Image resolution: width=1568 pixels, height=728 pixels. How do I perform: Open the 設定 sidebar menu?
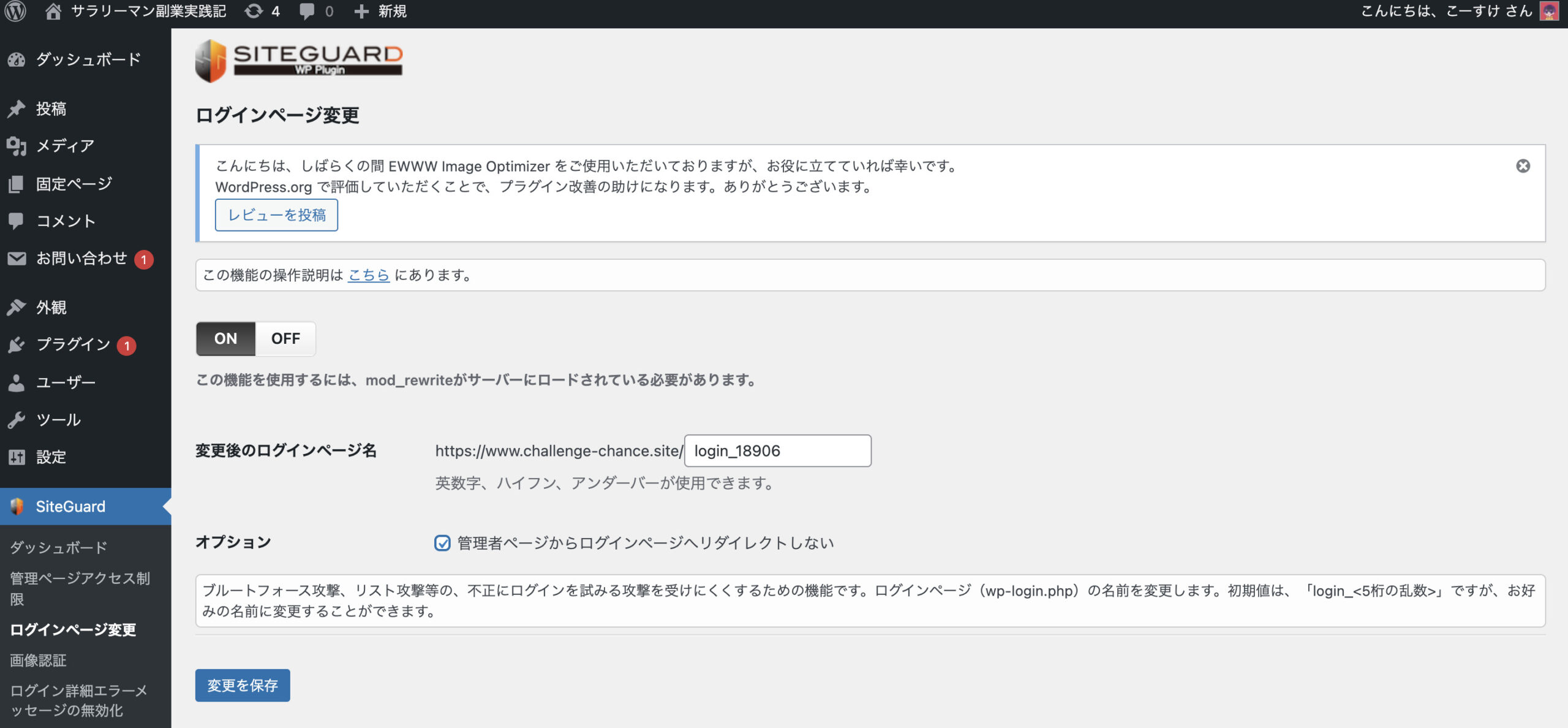pyautogui.click(x=50, y=457)
